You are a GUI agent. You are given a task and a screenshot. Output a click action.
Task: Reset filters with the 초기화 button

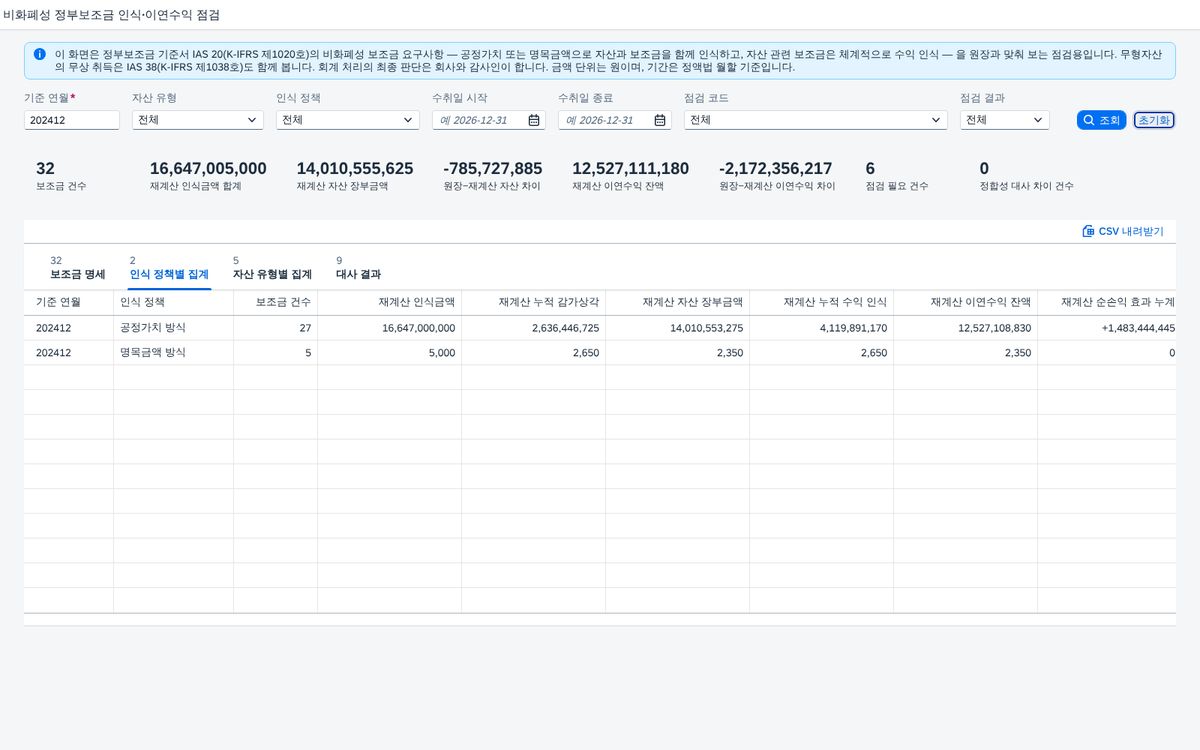1154,120
